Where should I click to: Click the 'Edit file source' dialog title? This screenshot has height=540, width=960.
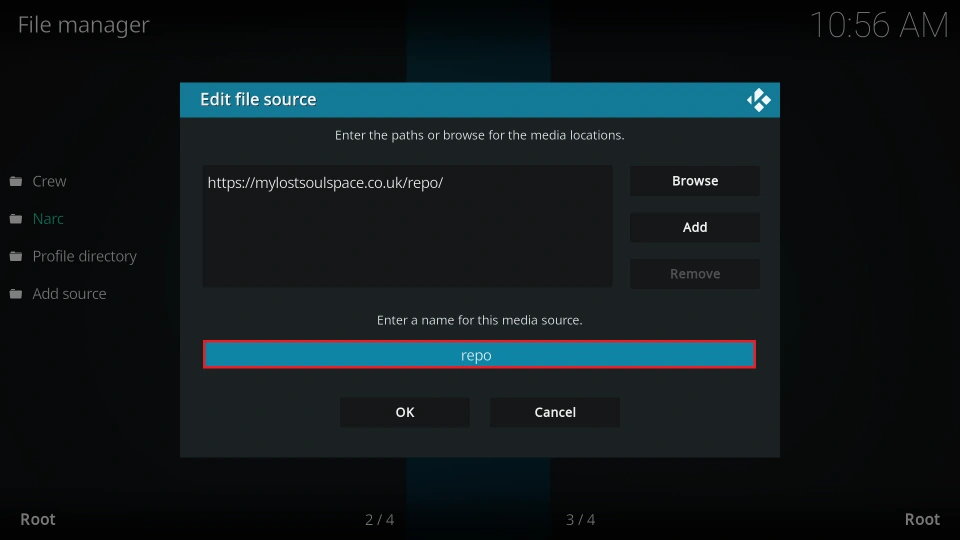coord(258,99)
